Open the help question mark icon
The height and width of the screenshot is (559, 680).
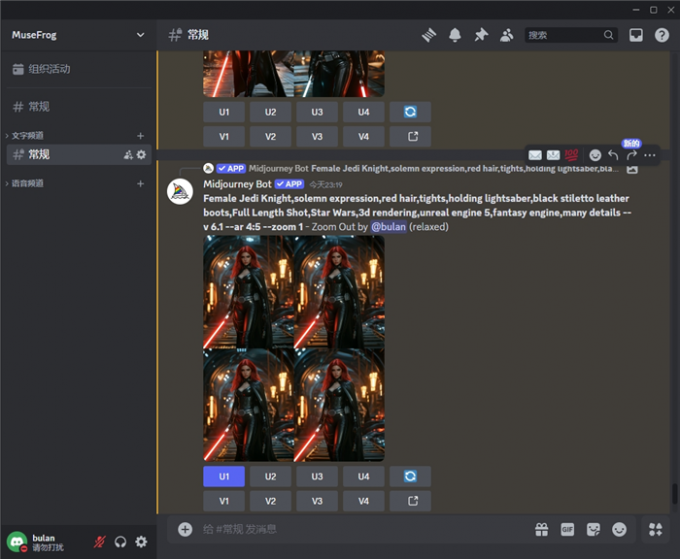662,35
